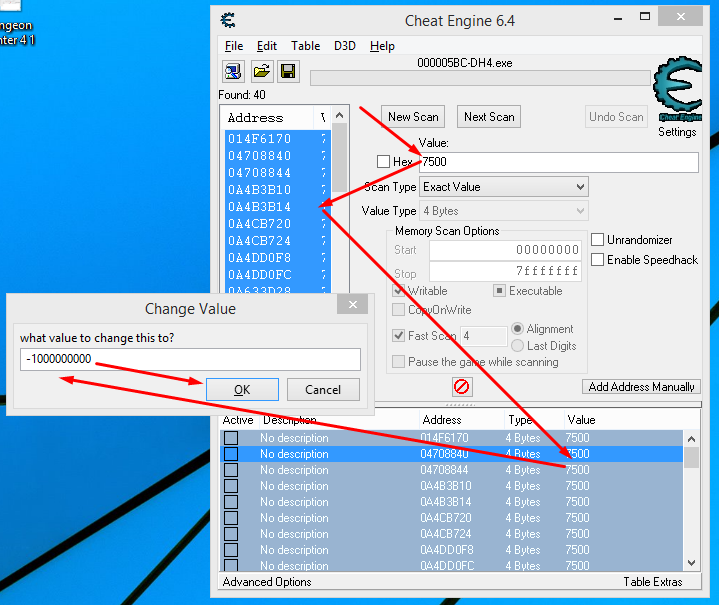This screenshot has height=605, width=719.
Task: Activate checkbox for address 014F6170 row
Action: point(231,438)
